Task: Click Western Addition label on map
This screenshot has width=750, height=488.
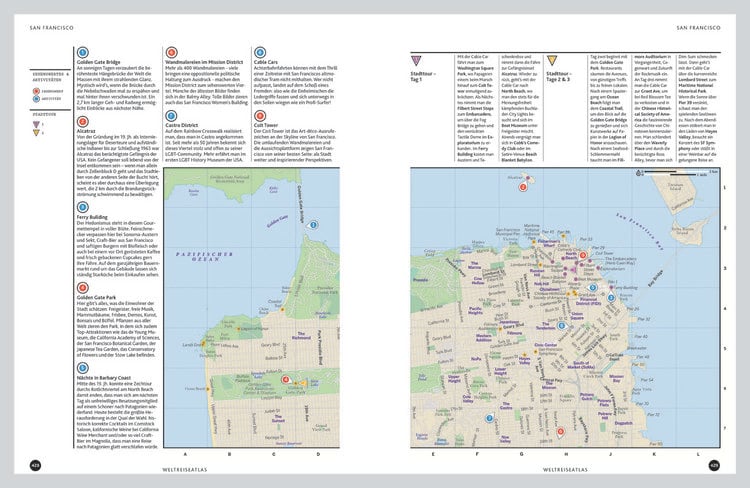Action: pos(484,338)
